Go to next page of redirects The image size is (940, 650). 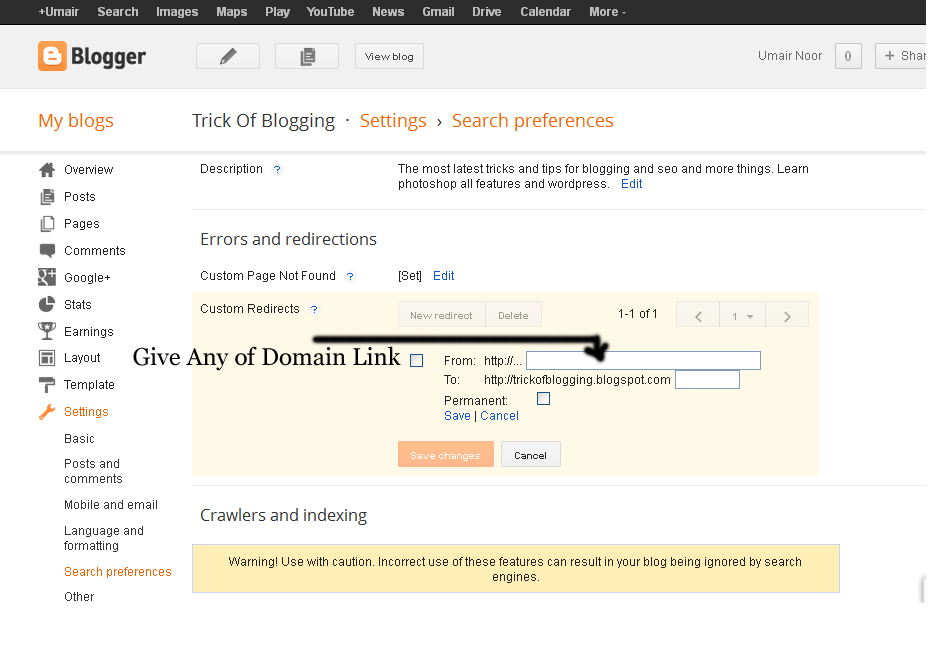click(x=787, y=315)
